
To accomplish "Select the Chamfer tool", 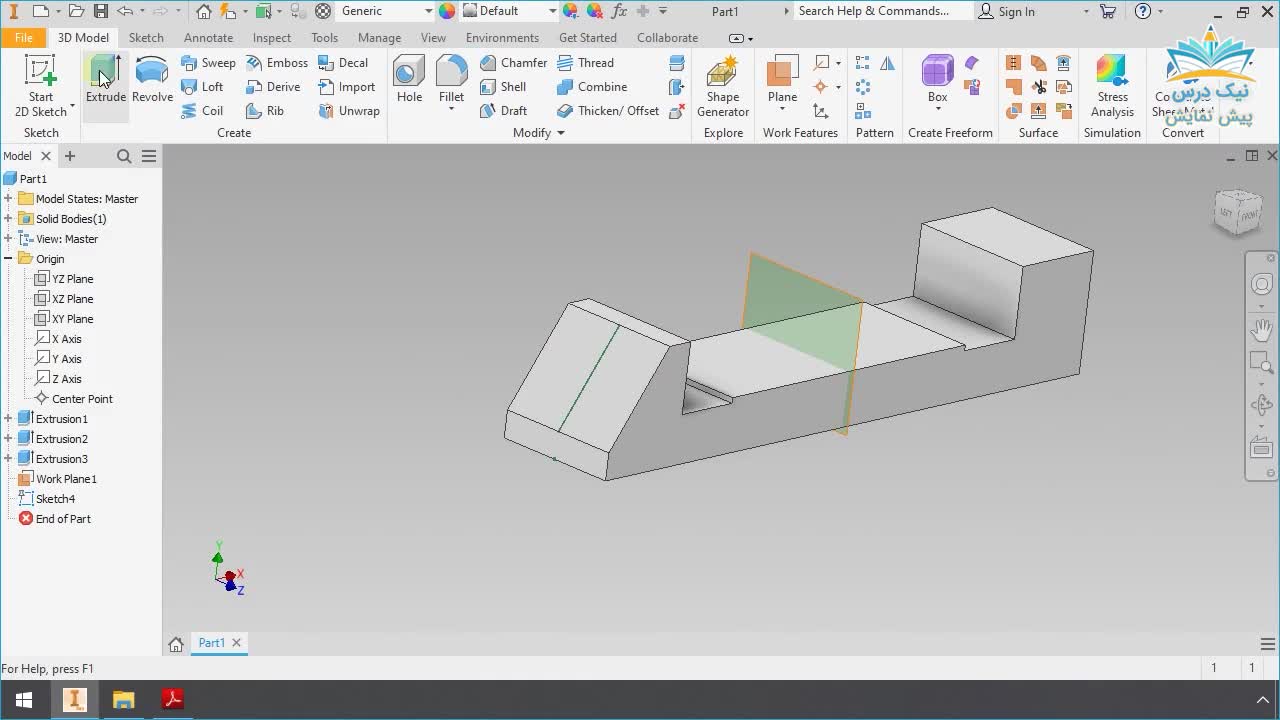I will [x=513, y=63].
